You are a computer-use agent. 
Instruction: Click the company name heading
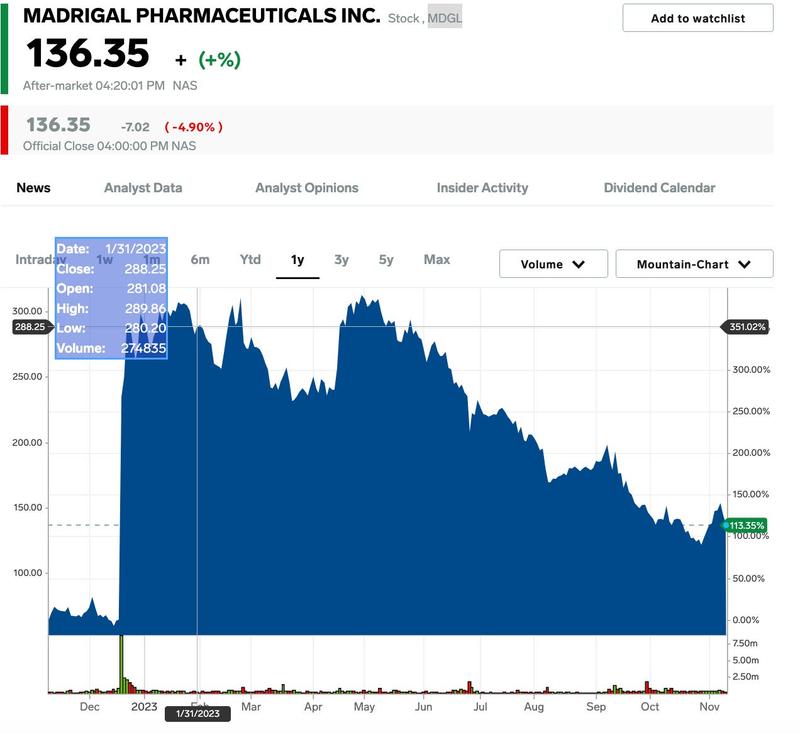click(202, 16)
